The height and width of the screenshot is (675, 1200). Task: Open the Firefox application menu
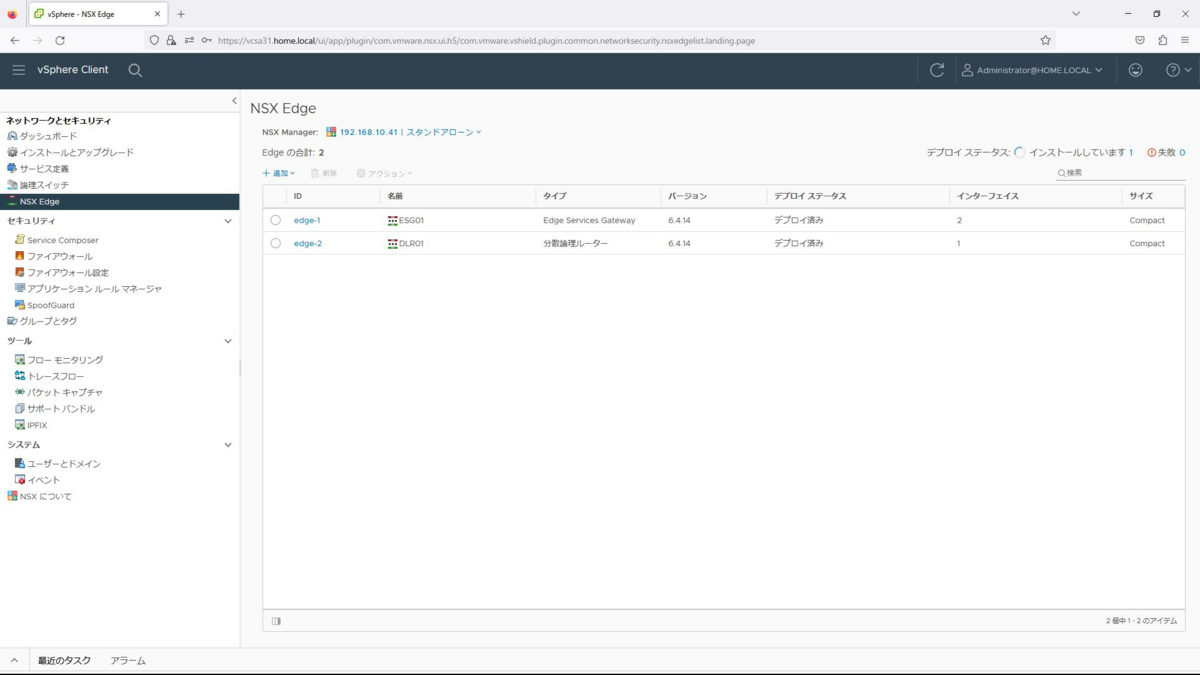(x=1185, y=40)
